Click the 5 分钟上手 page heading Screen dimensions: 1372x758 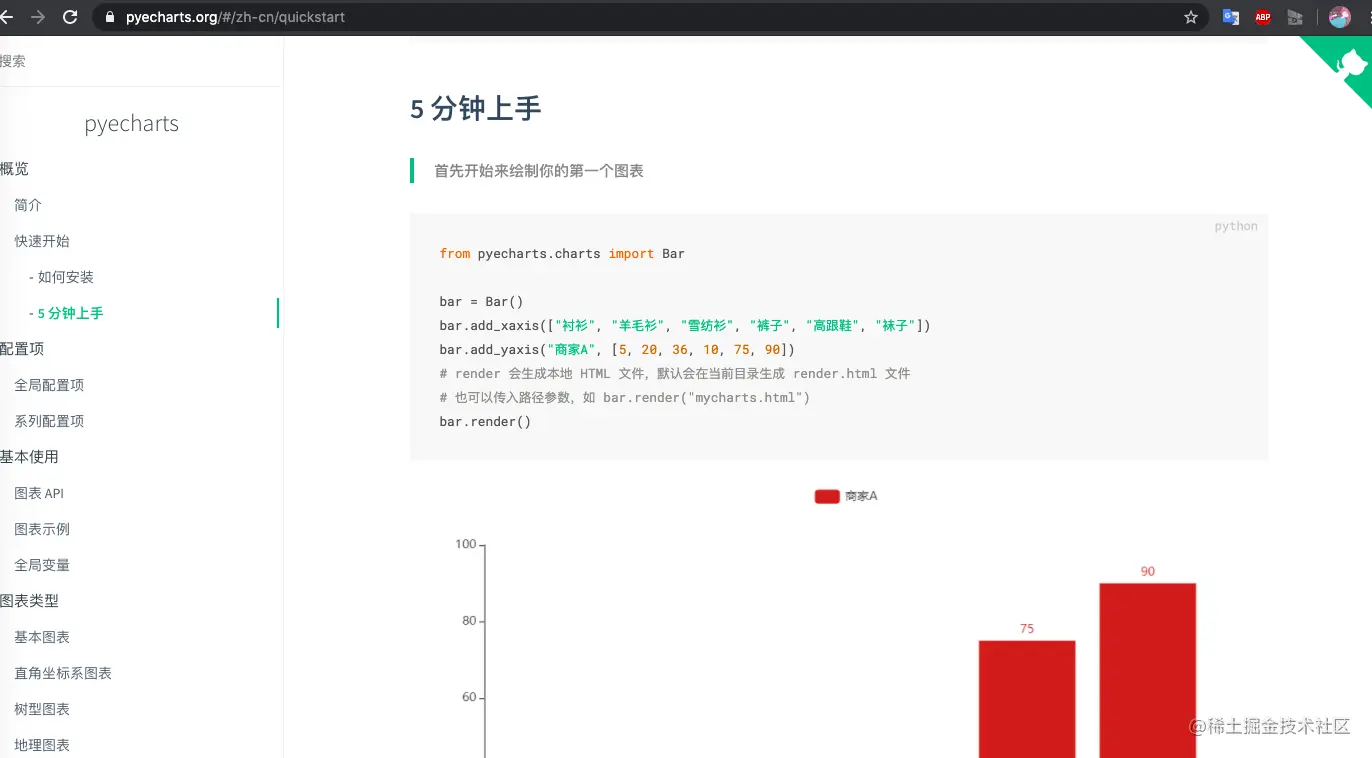tap(476, 109)
